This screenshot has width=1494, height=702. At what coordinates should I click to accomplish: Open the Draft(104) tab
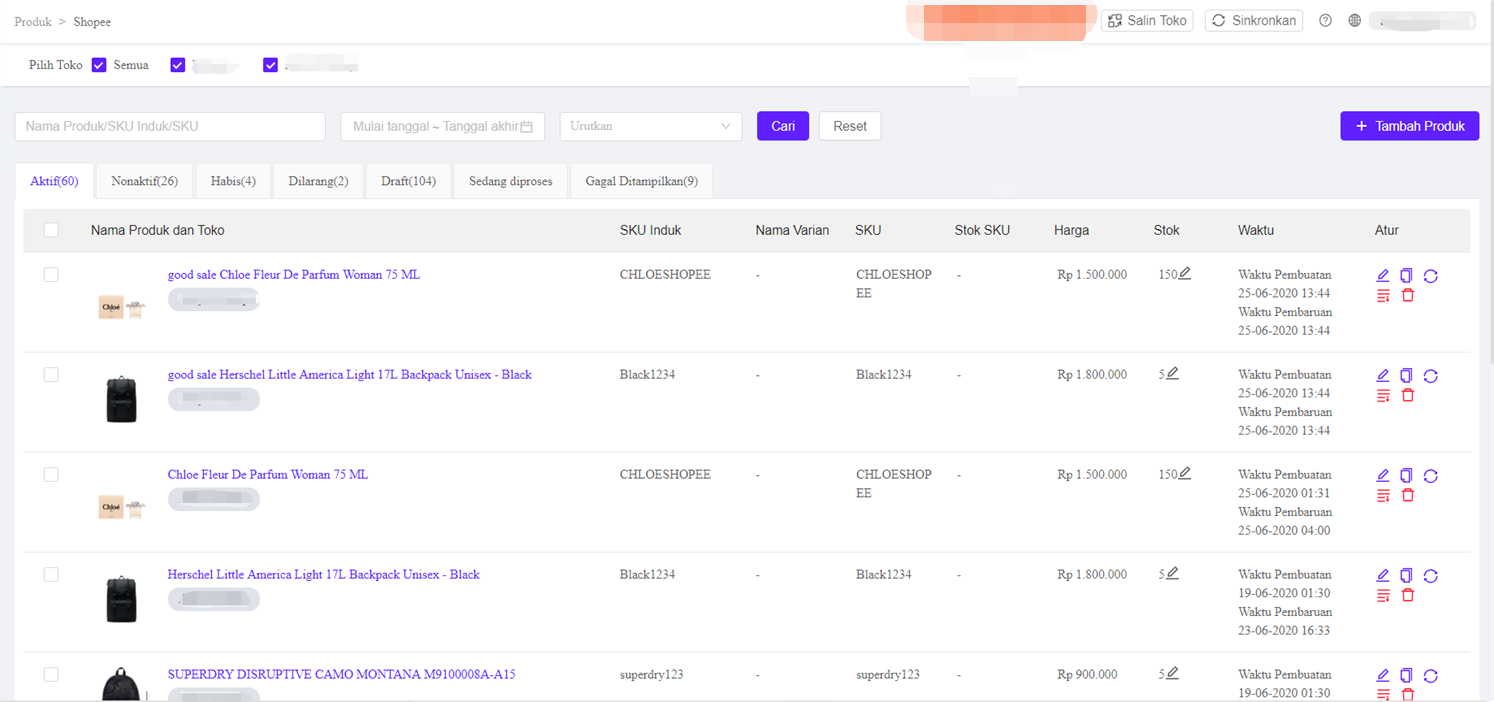(x=408, y=181)
